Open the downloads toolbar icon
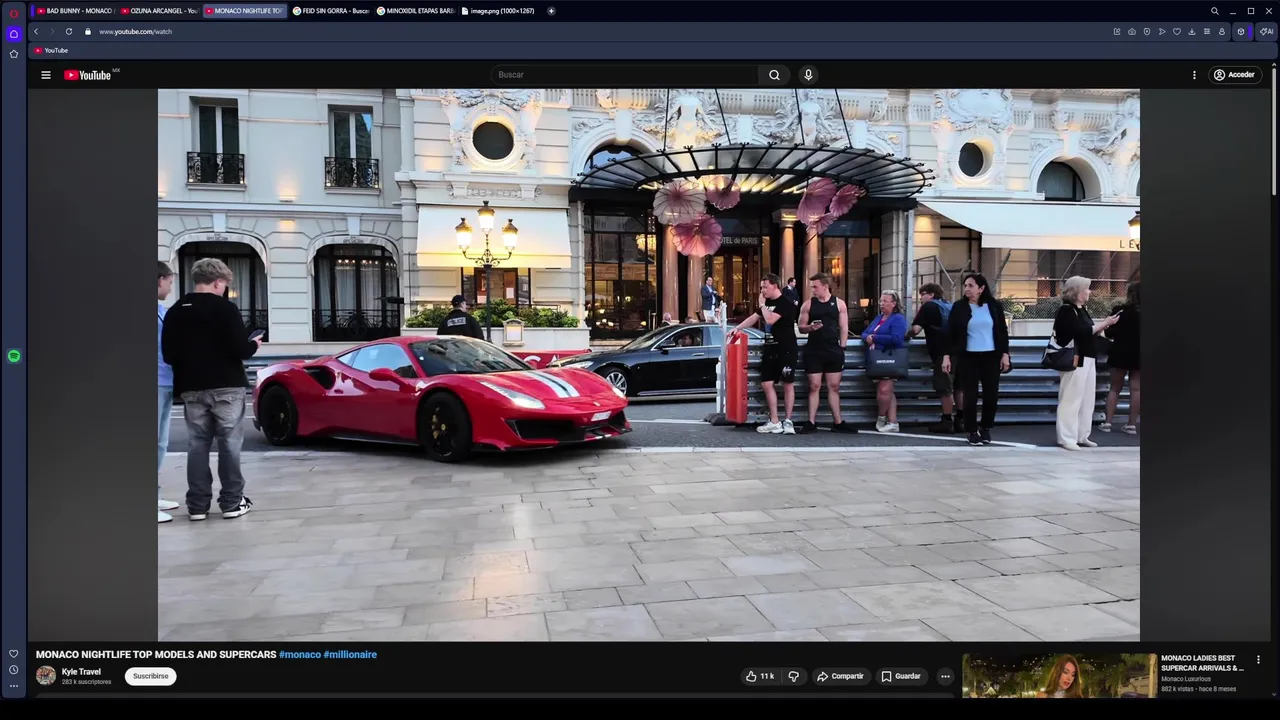The height and width of the screenshot is (720, 1280). 1192,32
